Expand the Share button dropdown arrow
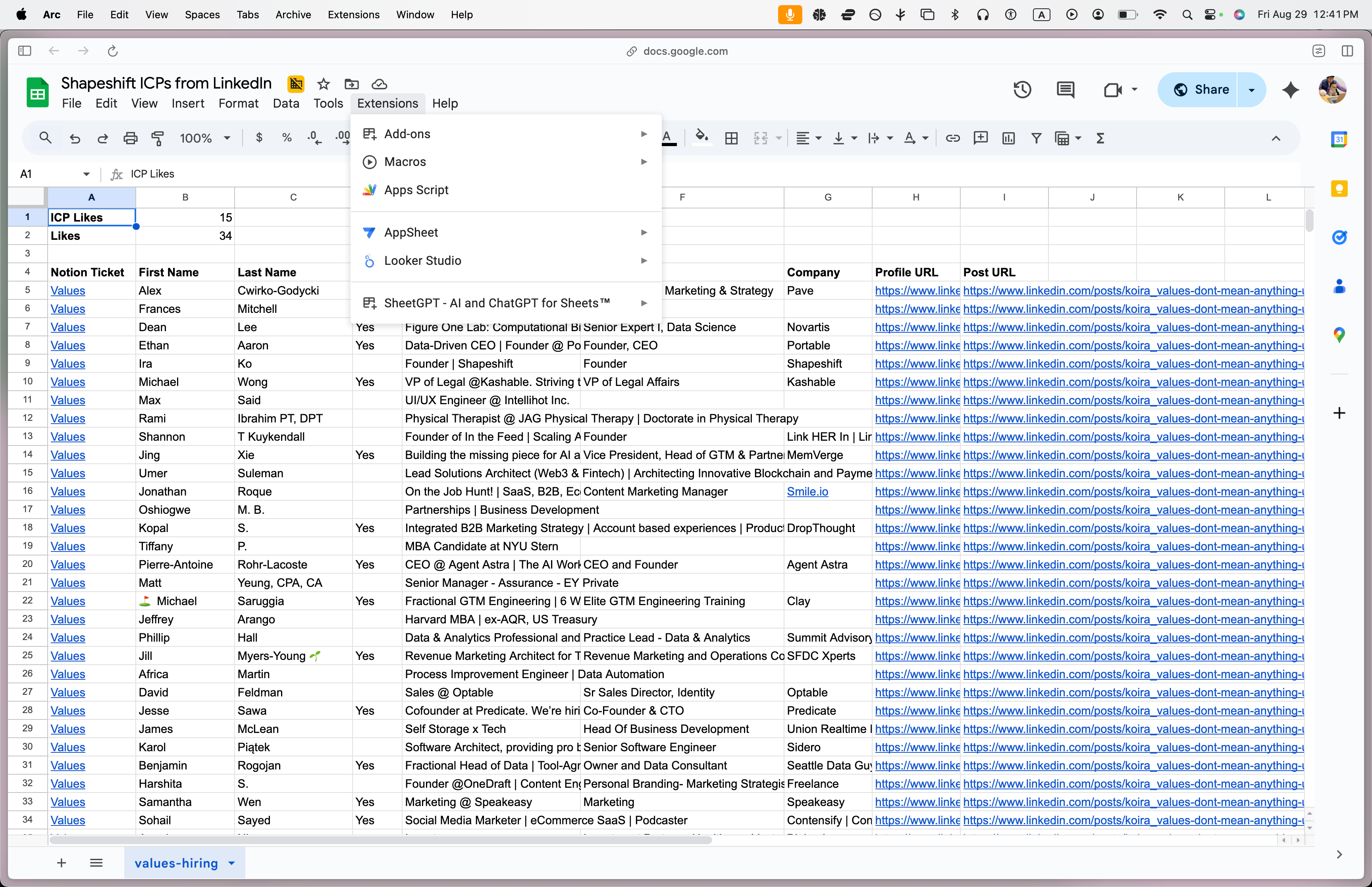This screenshot has height=887, width=1372. 1251,90
